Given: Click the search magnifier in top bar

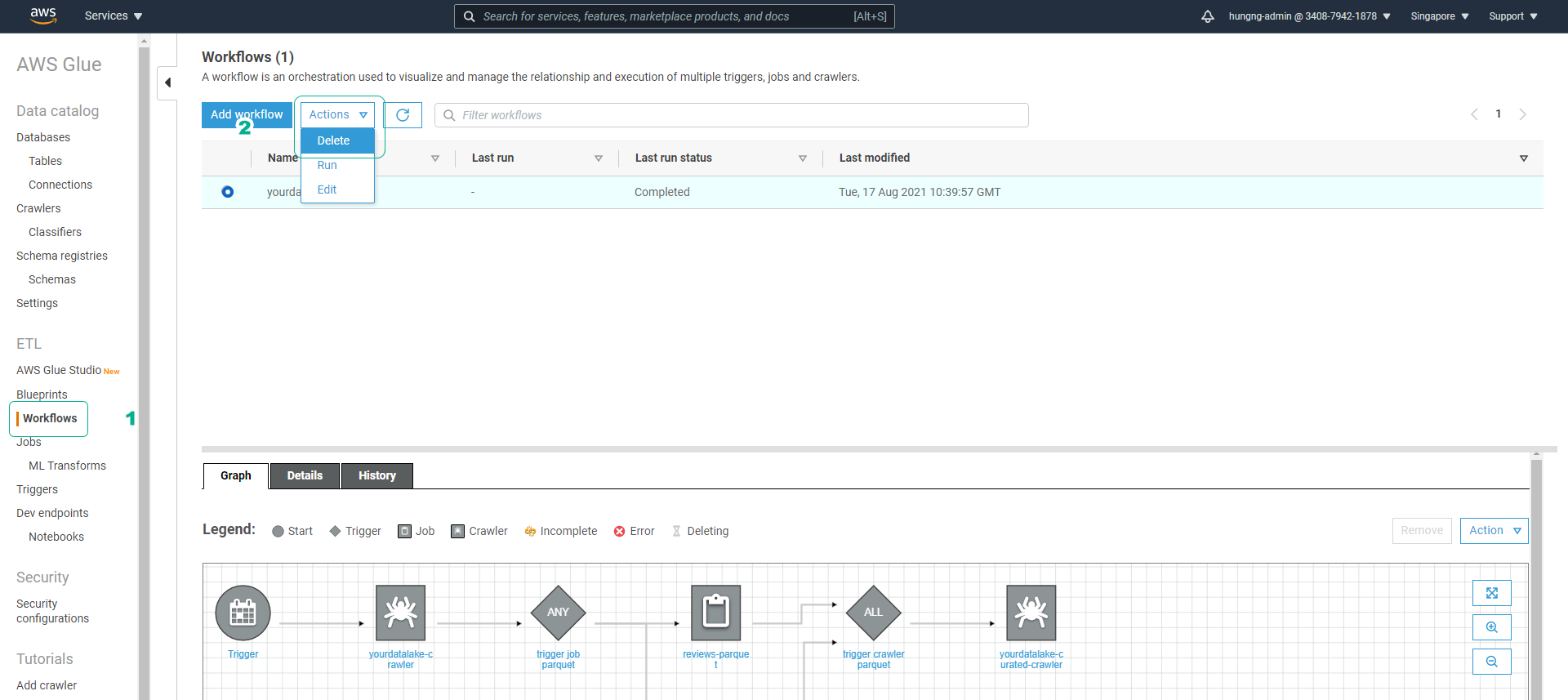Looking at the screenshot, I should click(x=469, y=16).
